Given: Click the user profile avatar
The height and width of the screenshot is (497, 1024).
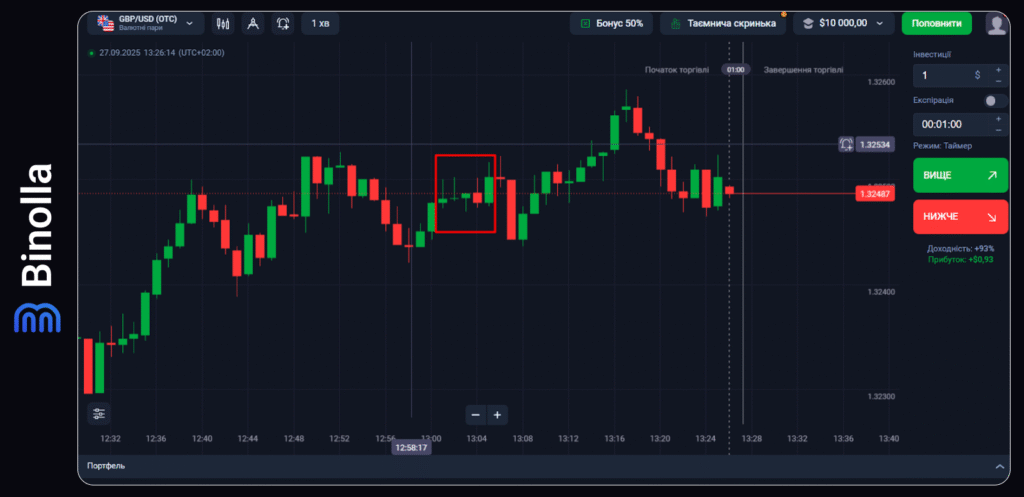Looking at the screenshot, I should tap(996, 23).
